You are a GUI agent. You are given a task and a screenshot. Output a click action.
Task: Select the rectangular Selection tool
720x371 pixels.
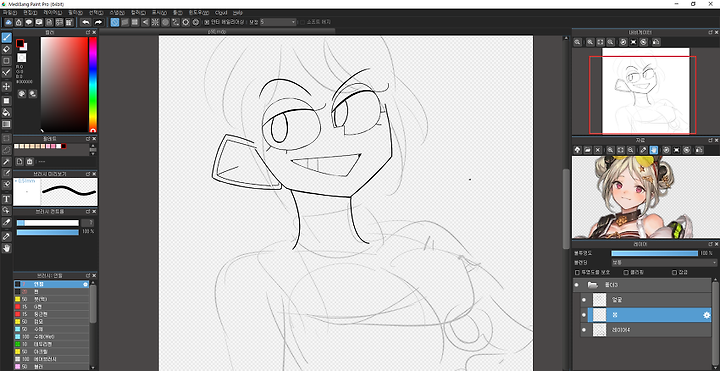6,138
